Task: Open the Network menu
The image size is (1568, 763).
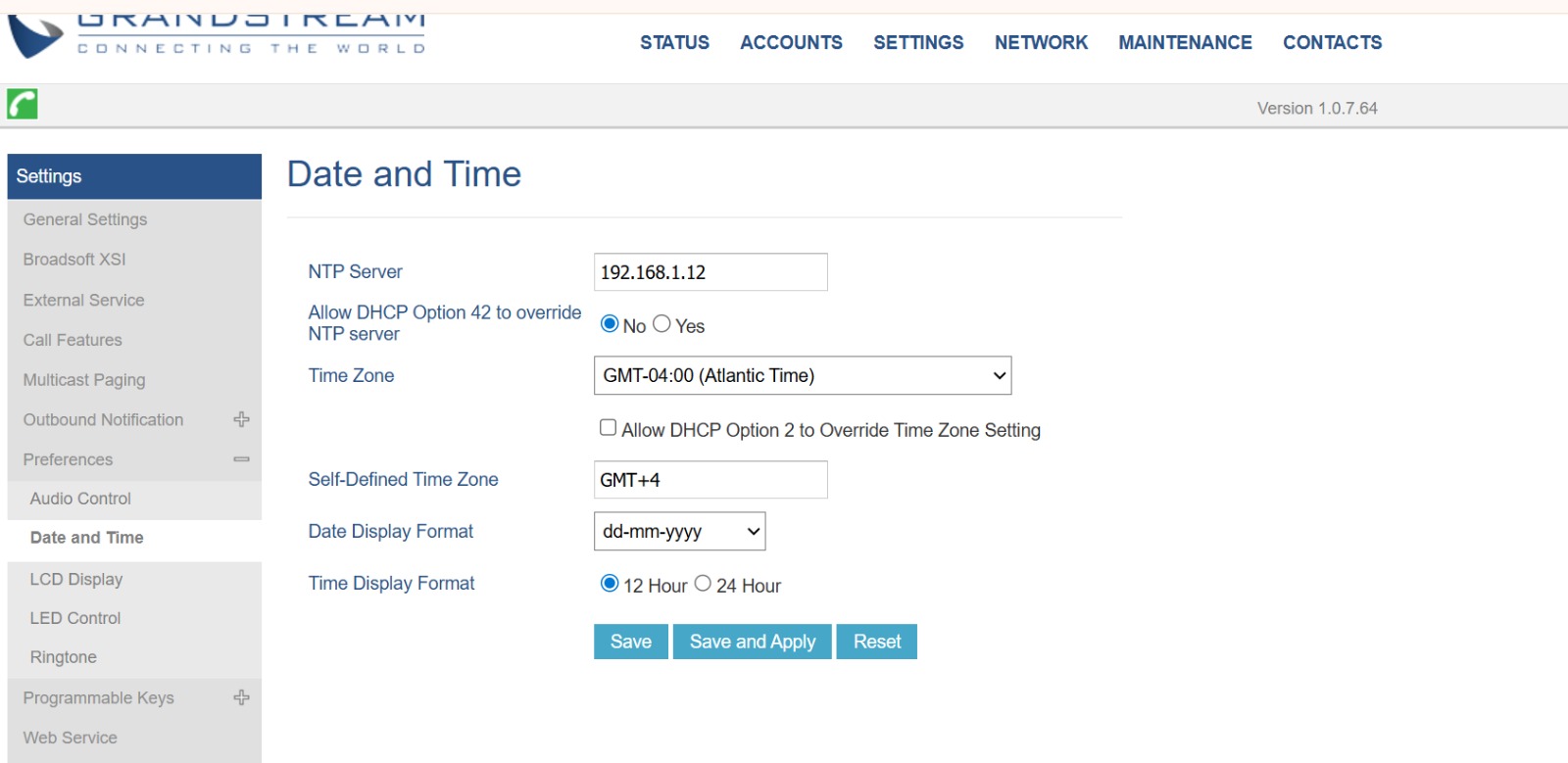Action: 1041,42
